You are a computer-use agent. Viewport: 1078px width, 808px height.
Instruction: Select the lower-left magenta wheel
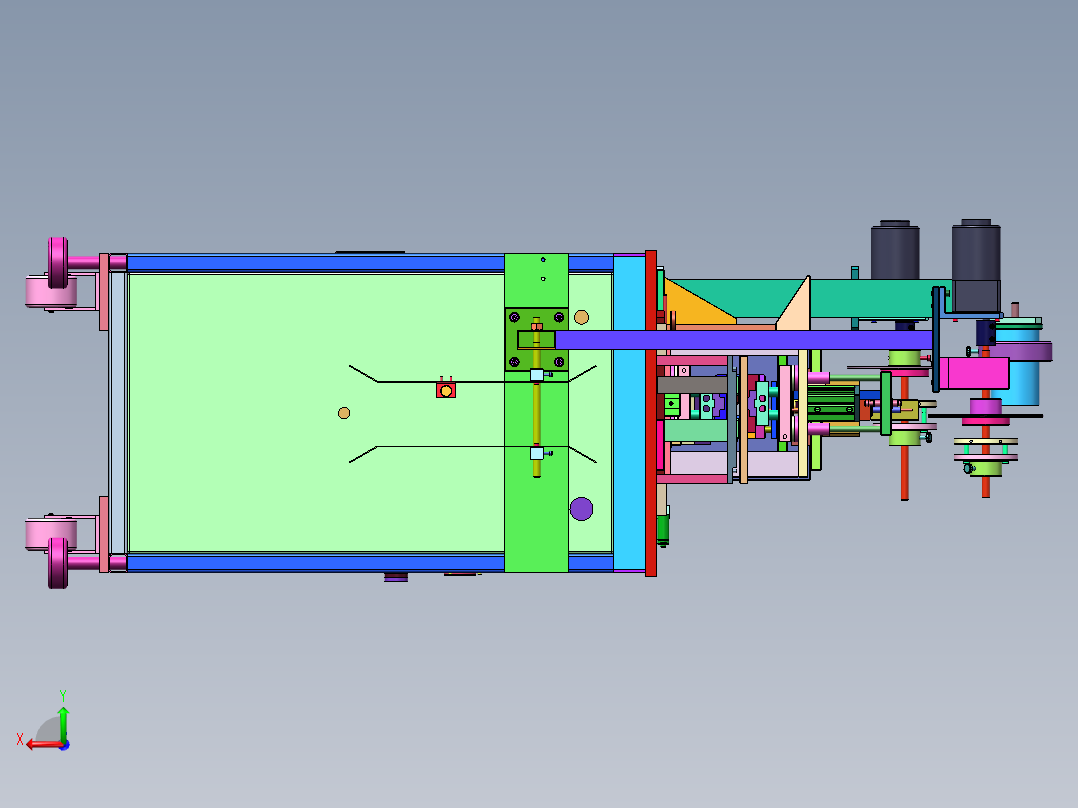(58, 563)
